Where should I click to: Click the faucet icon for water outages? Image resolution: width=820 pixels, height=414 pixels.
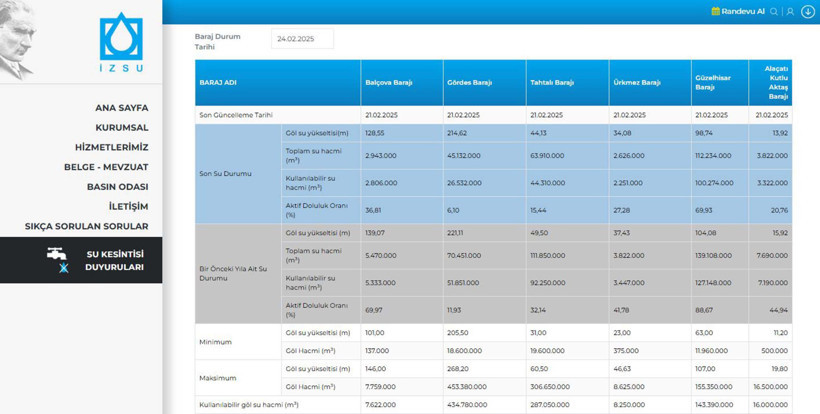(57, 254)
